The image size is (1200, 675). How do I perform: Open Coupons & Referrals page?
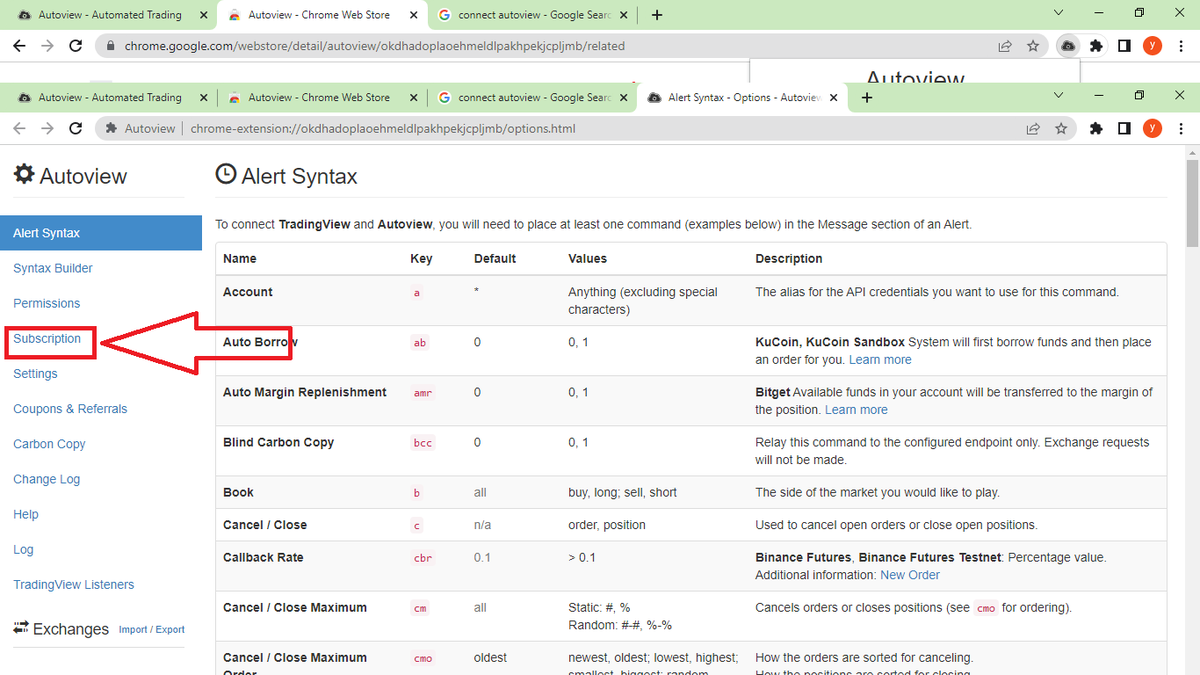[70, 409]
